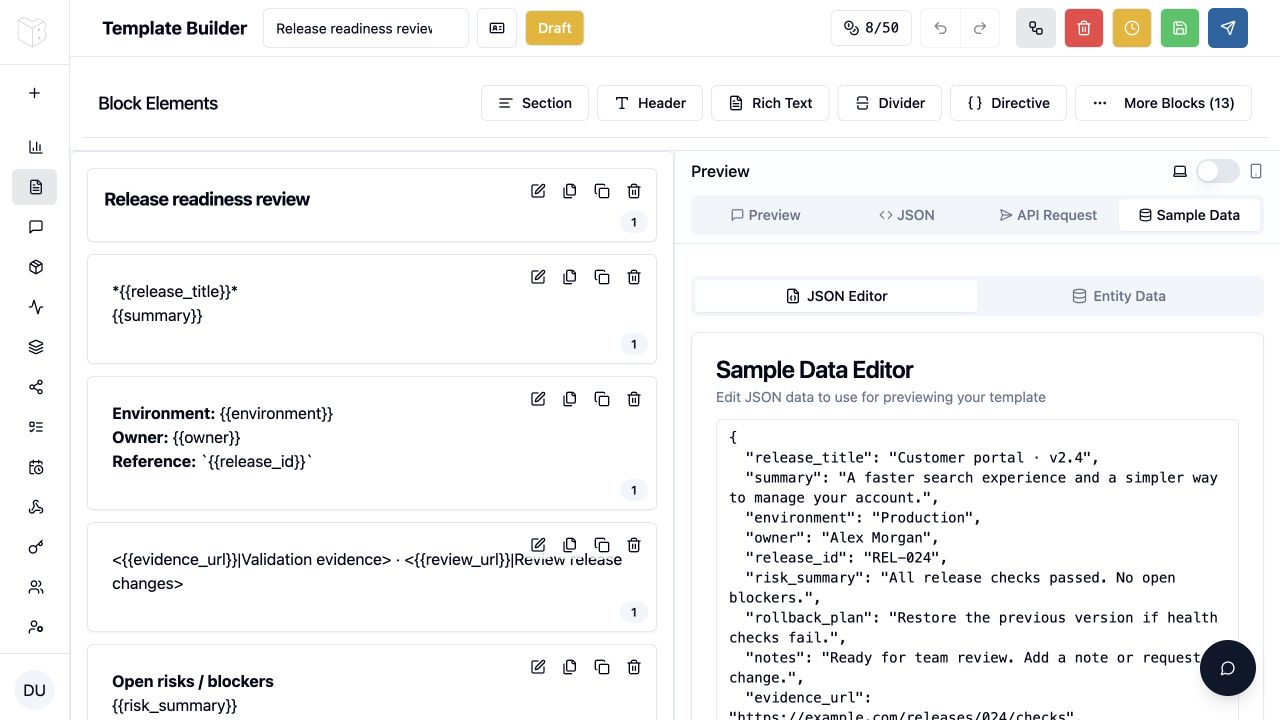Select the Sample Data tab

pos(1189,215)
